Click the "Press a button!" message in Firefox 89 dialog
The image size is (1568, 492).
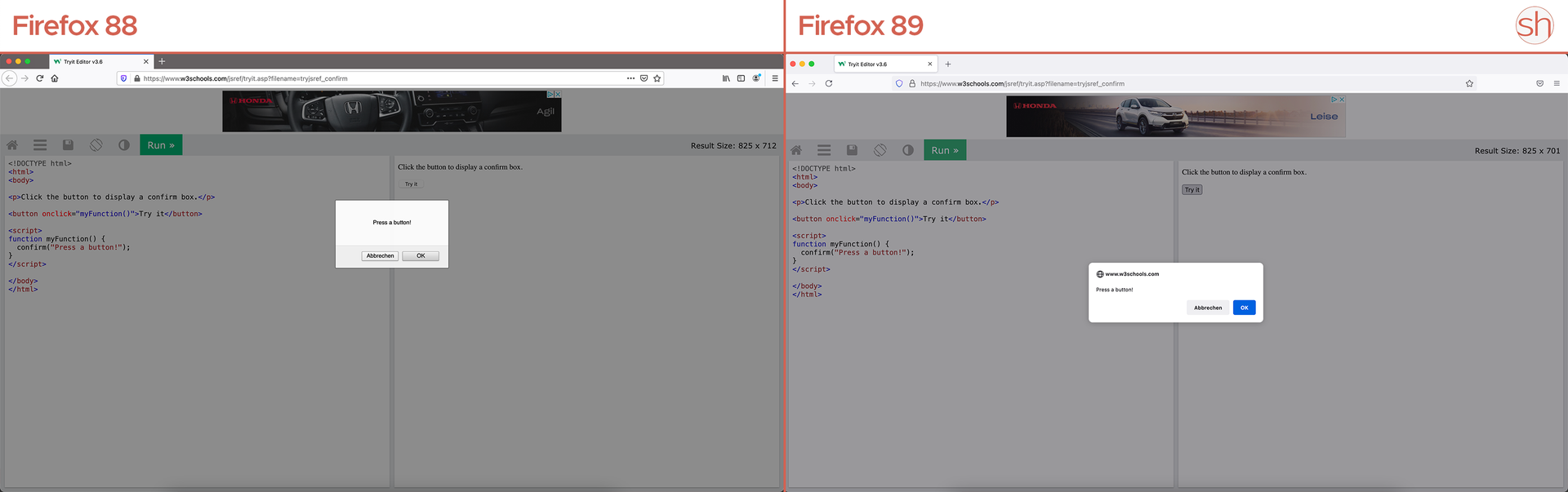[1115, 290]
